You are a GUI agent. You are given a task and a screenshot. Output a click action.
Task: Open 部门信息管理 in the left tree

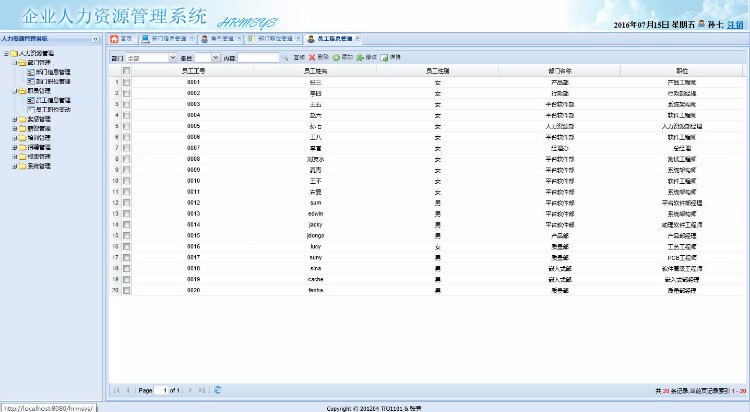pyautogui.click(x=53, y=72)
